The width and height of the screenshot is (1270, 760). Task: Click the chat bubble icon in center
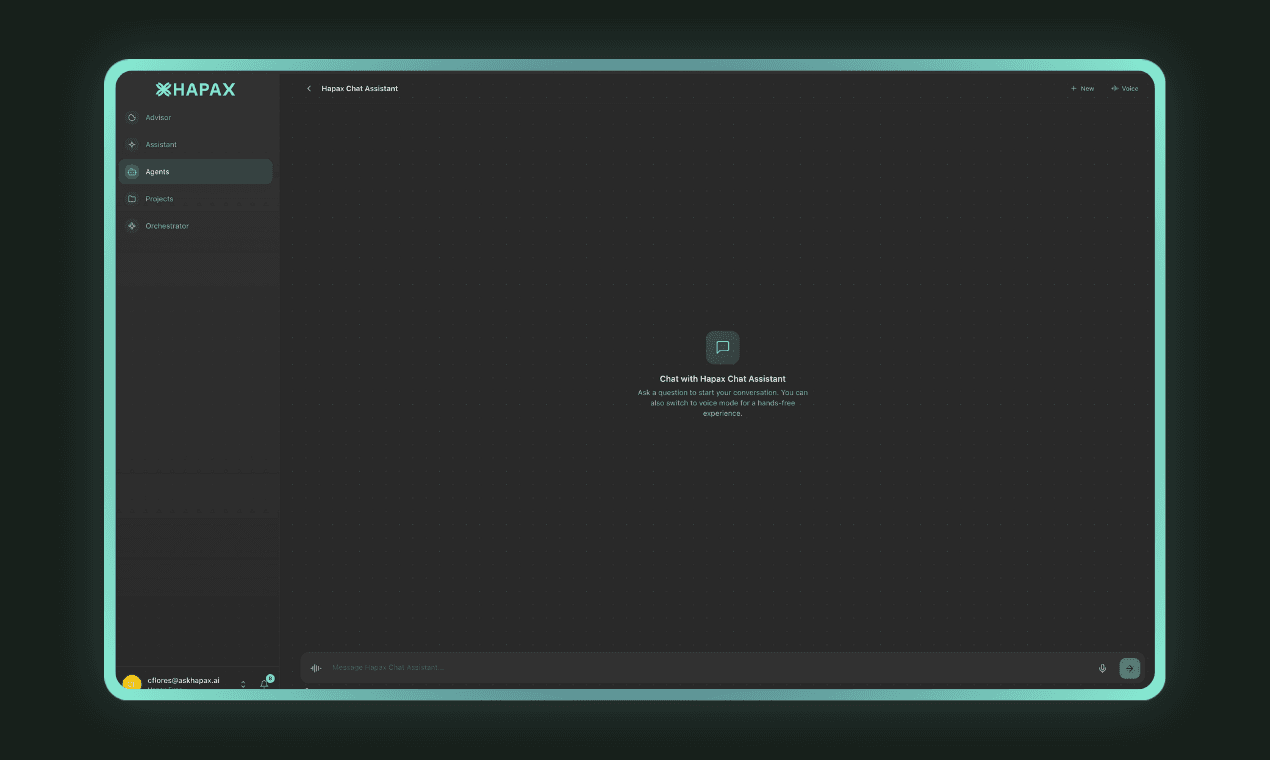click(x=722, y=347)
